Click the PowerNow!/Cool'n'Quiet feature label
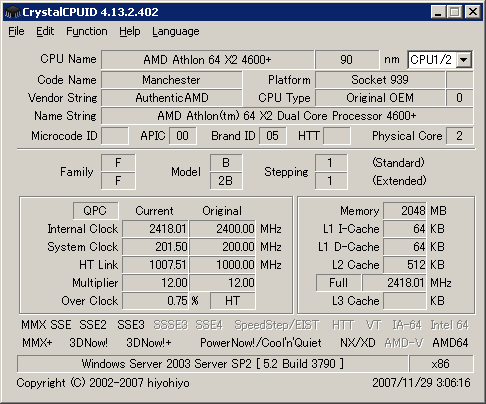The width and height of the screenshot is (486, 404). pos(261,343)
